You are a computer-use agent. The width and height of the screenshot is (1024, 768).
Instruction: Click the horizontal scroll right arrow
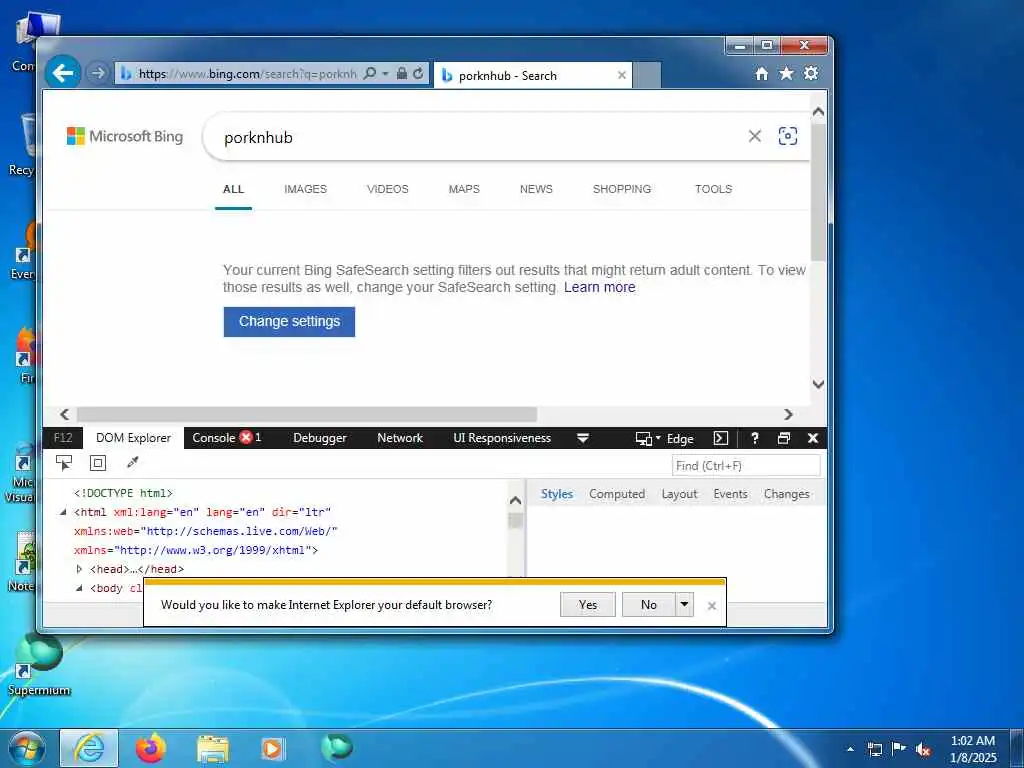pos(788,414)
